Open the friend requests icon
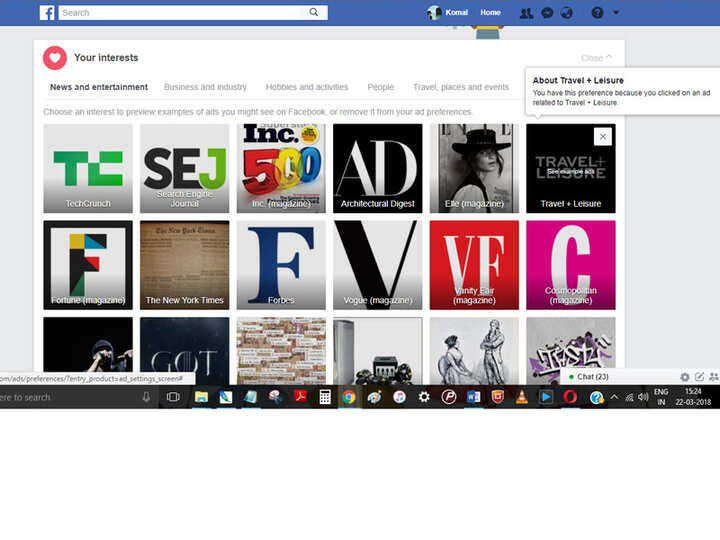The image size is (720, 540). coord(526,13)
